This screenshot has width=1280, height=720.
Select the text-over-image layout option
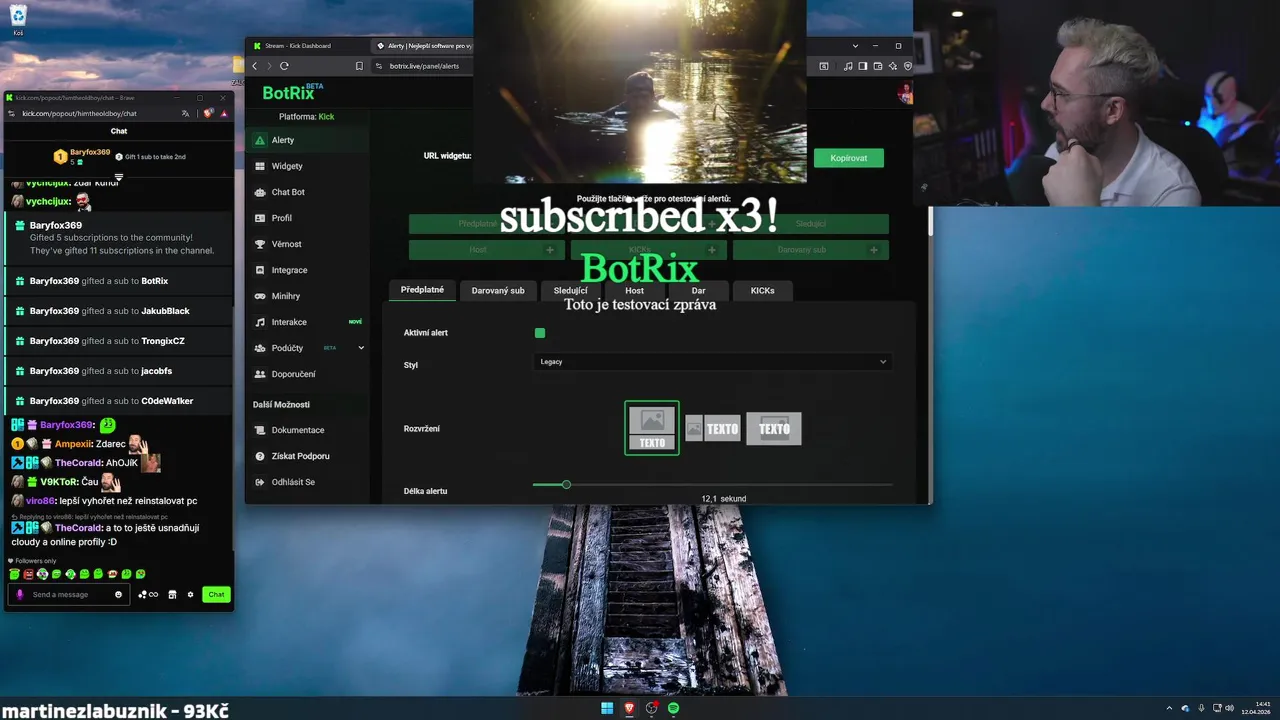point(774,428)
